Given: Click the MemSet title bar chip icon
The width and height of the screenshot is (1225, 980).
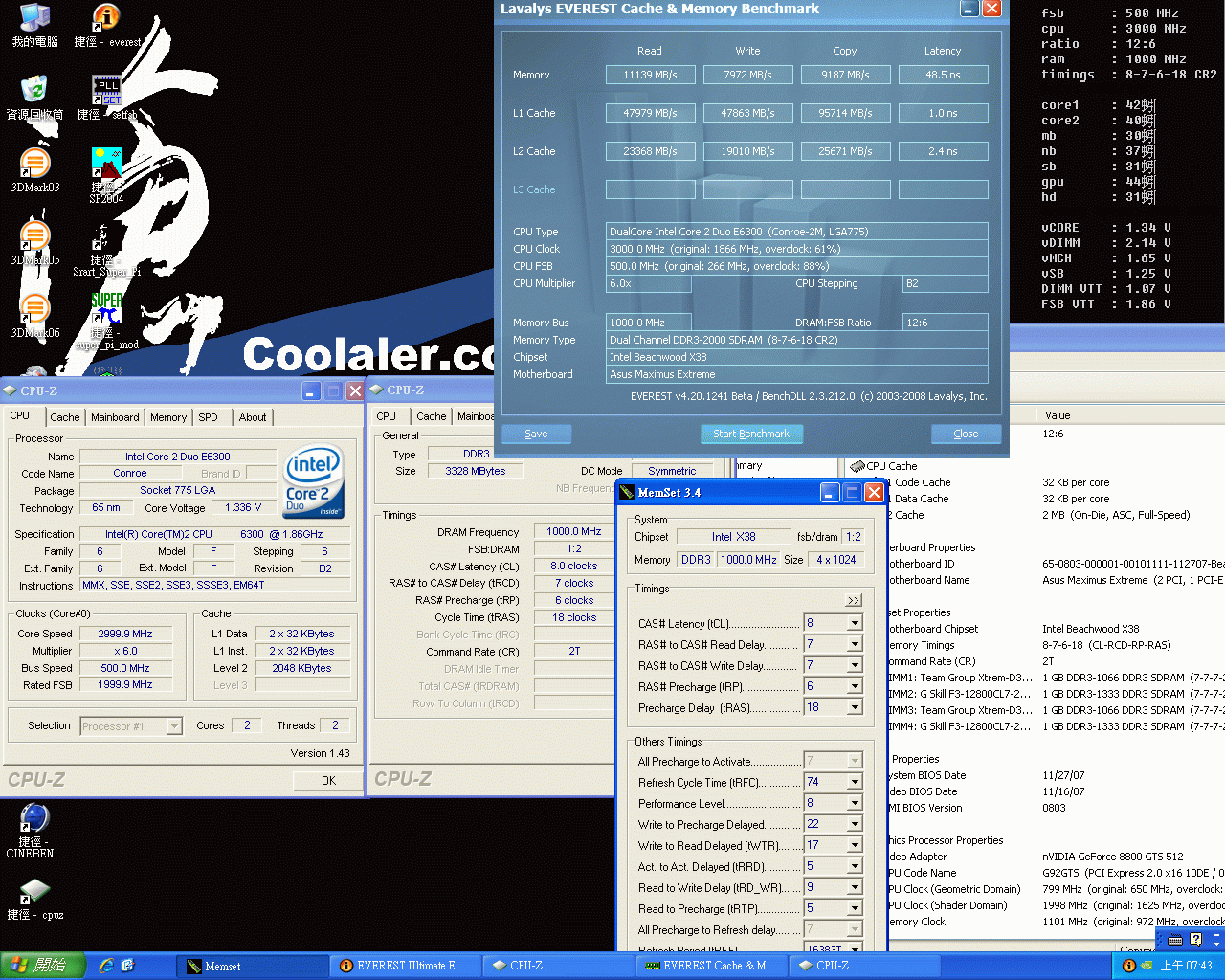Looking at the screenshot, I should (x=627, y=492).
